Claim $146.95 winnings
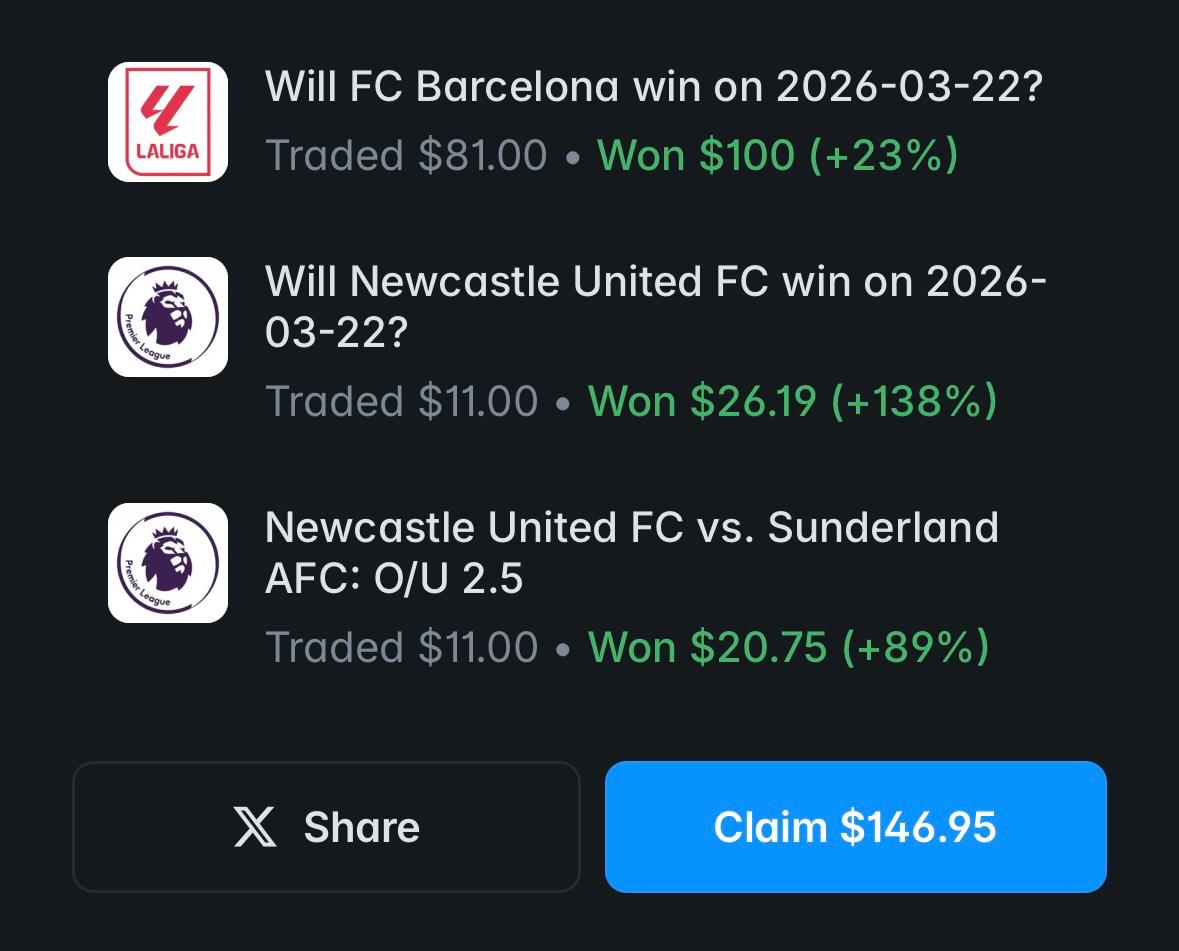Screen dimensions: 1179x951 (x=856, y=827)
